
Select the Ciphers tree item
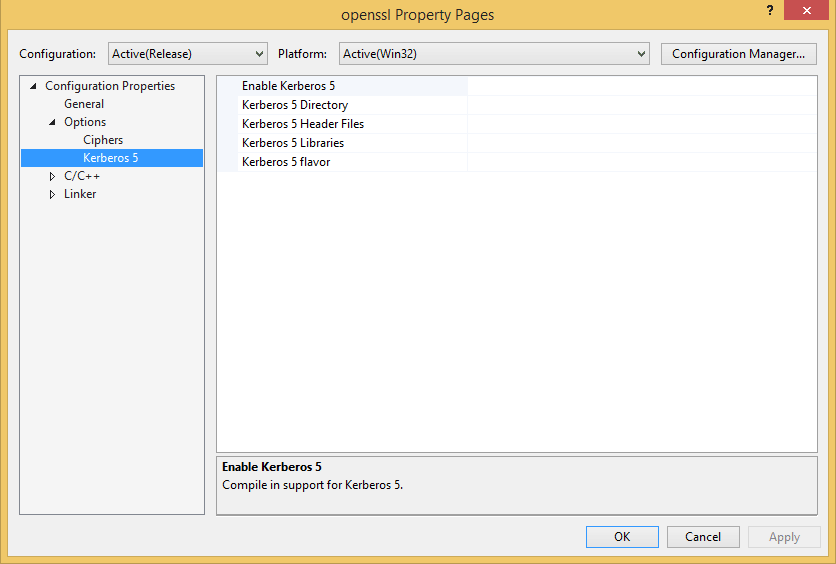[x=103, y=140]
